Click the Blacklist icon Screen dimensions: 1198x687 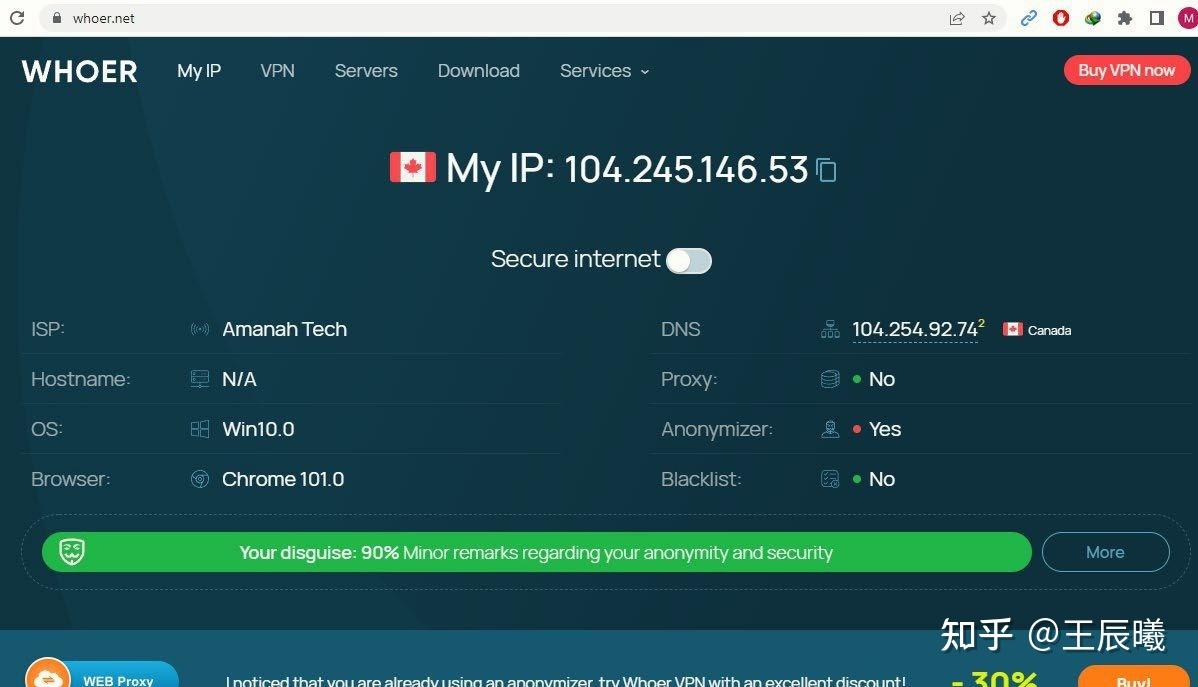830,479
